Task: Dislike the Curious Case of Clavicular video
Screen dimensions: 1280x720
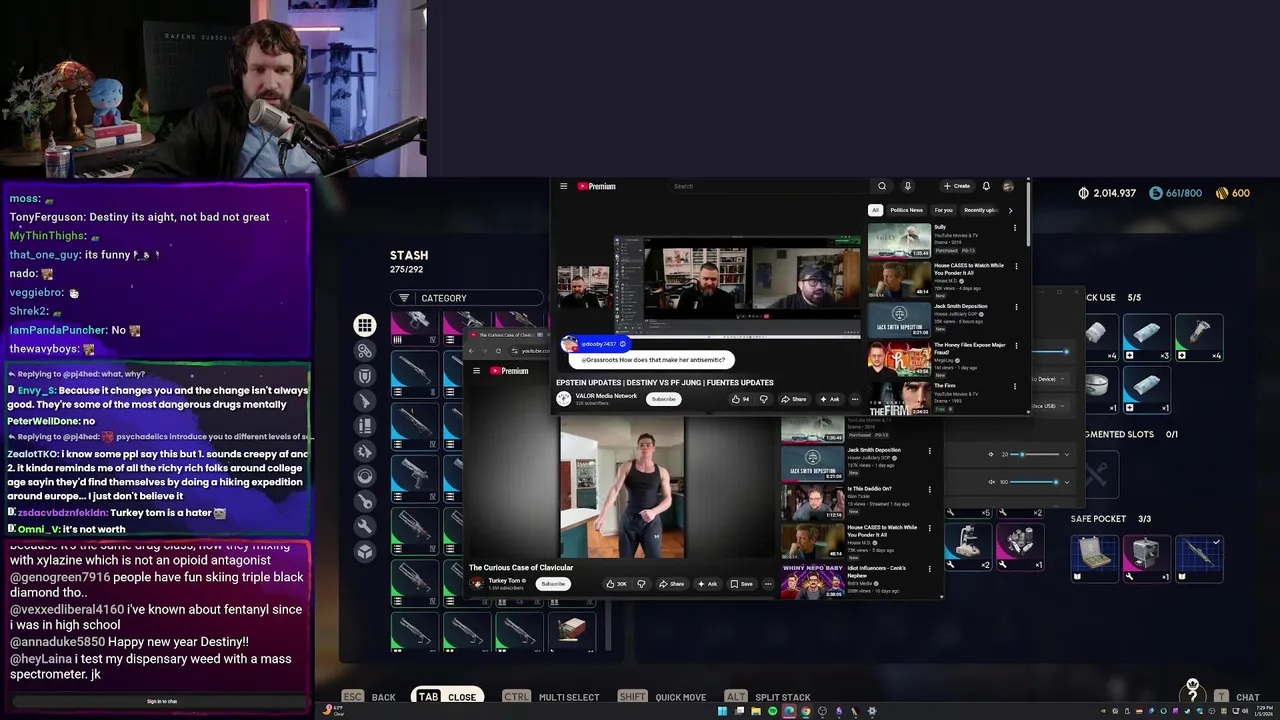Action: coord(641,584)
